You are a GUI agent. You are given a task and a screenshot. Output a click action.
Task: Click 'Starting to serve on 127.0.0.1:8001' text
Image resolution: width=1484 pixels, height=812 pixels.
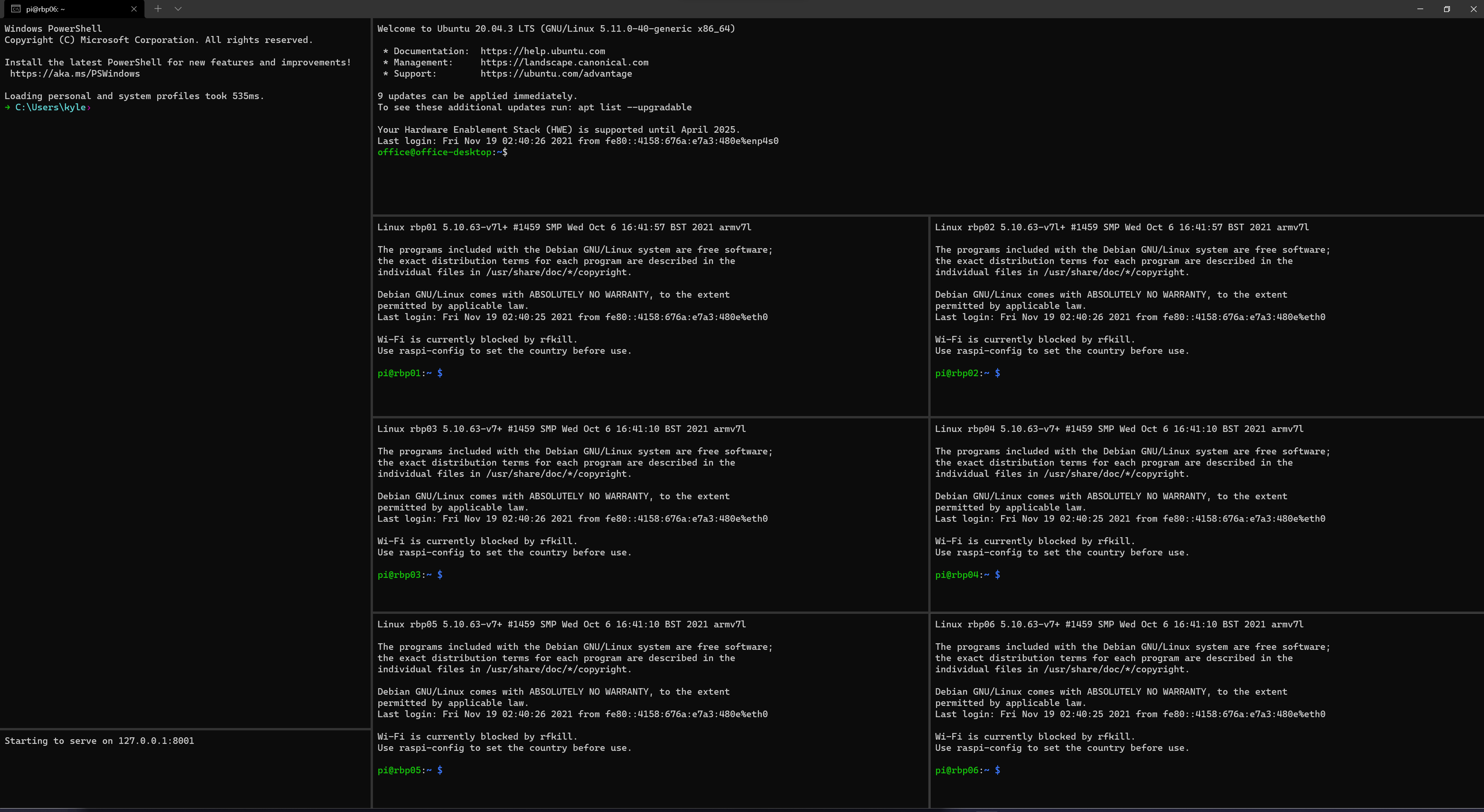[99, 740]
